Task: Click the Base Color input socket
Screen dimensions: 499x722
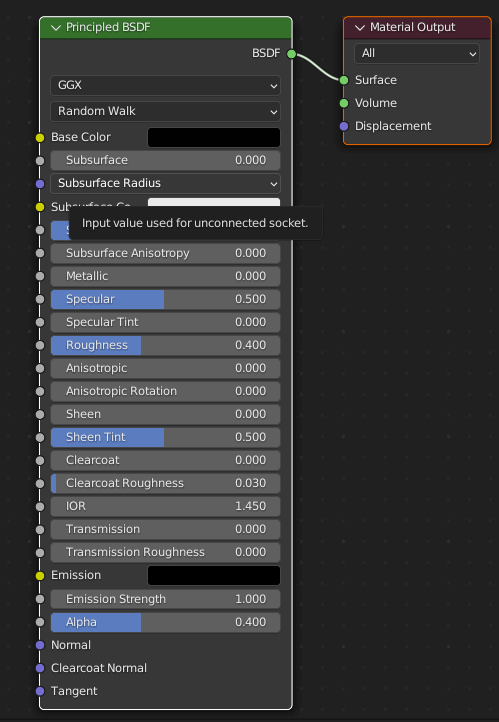Action: click(x=40, y=138)
